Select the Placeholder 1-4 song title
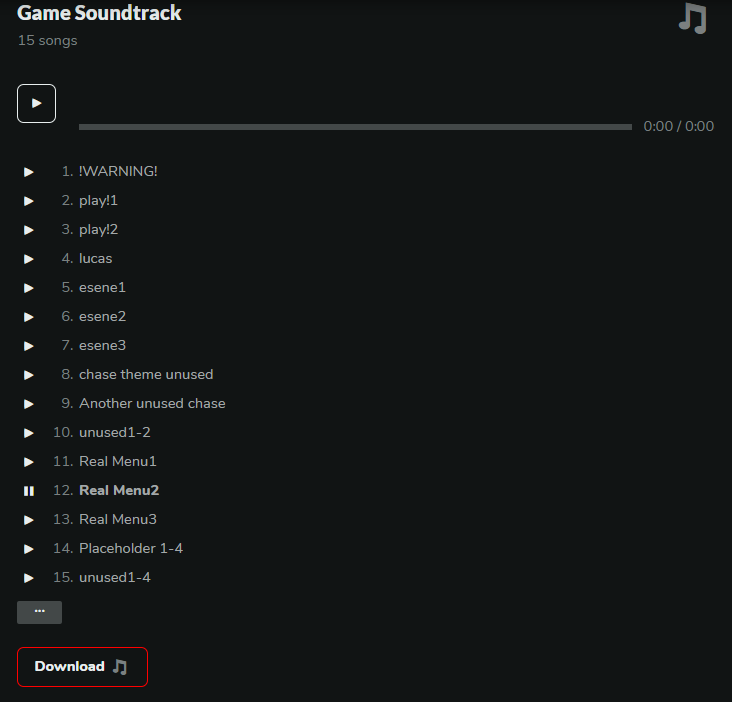The height and width of the screenshot is (702, 732). [x=131, y=549]
